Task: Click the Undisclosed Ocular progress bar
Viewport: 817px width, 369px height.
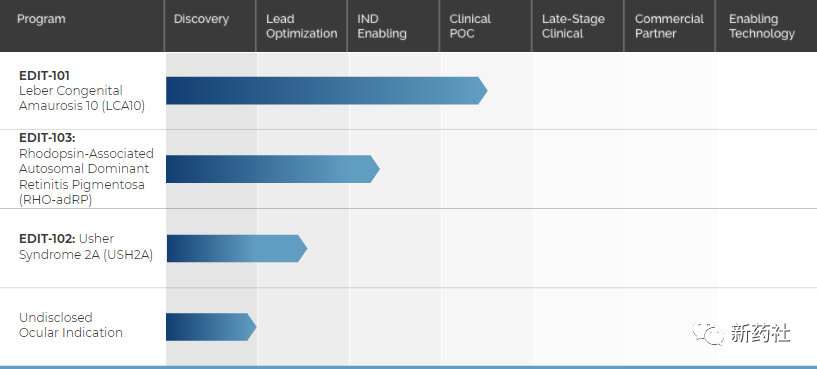Action: [x=211, y=327]
